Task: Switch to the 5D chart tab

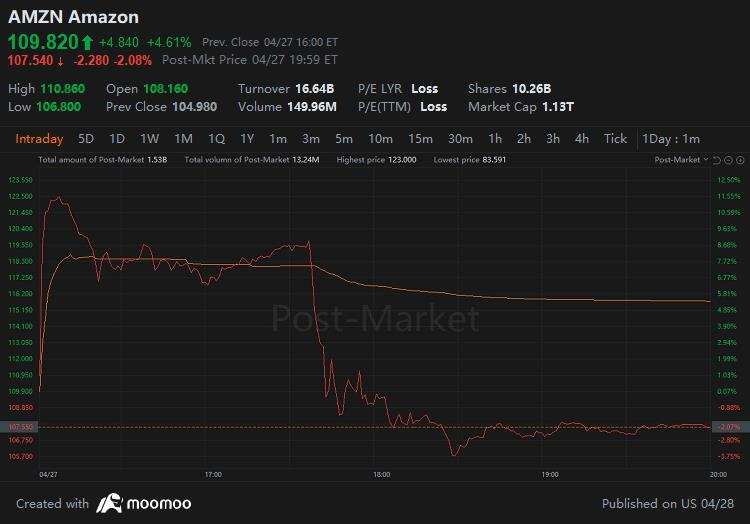Action: 86,139
